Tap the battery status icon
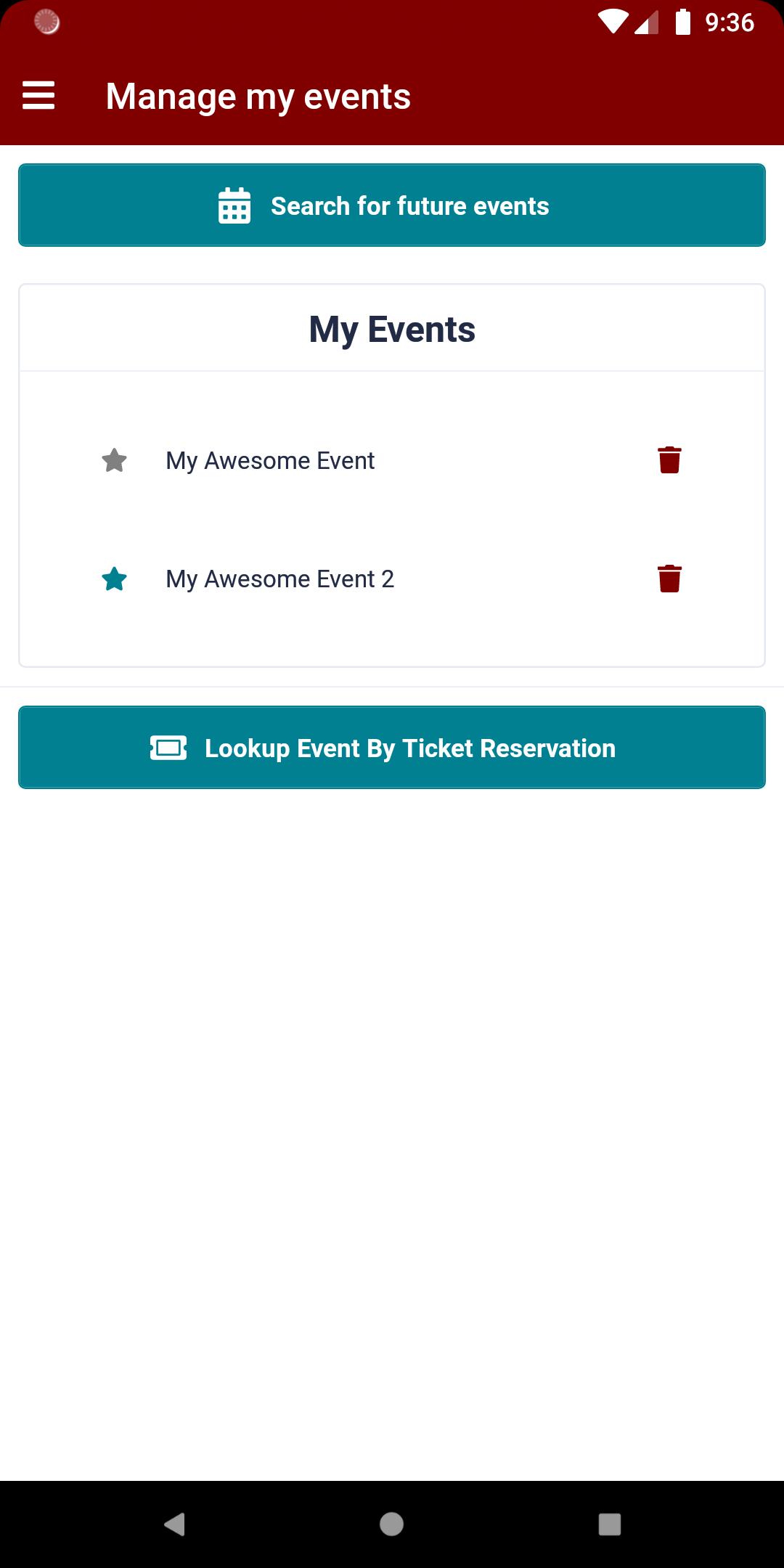 [x=683, y=23]
